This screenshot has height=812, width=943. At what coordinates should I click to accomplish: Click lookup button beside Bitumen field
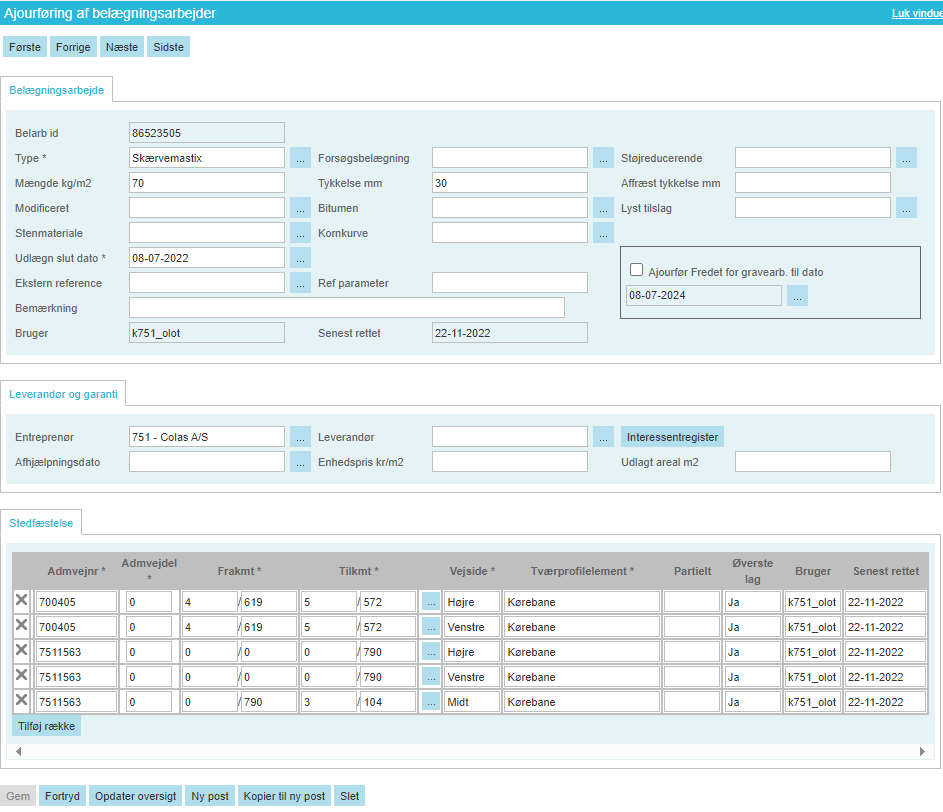[x=603, y=208]
